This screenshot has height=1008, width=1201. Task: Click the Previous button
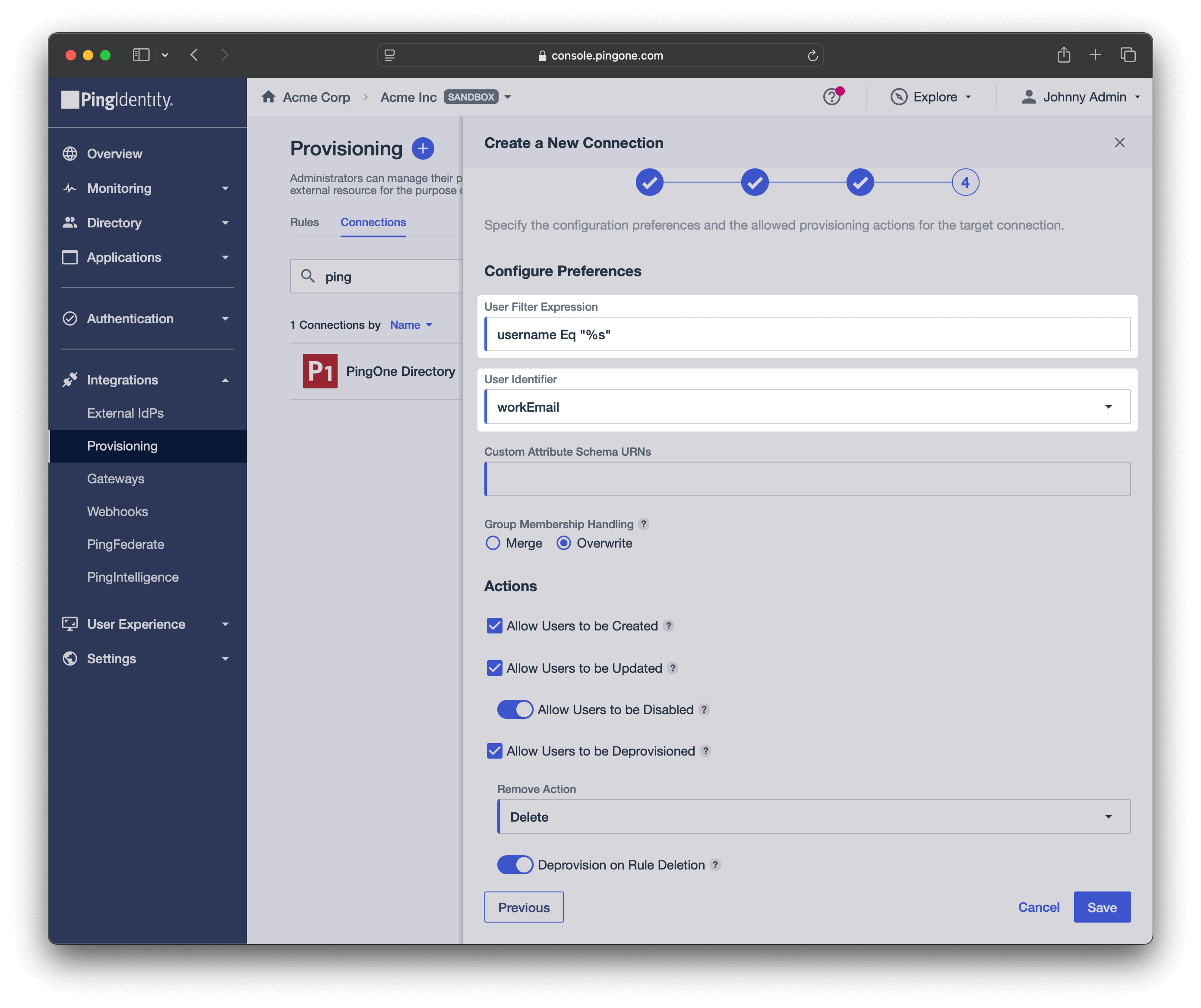click(x=523, y=907)
